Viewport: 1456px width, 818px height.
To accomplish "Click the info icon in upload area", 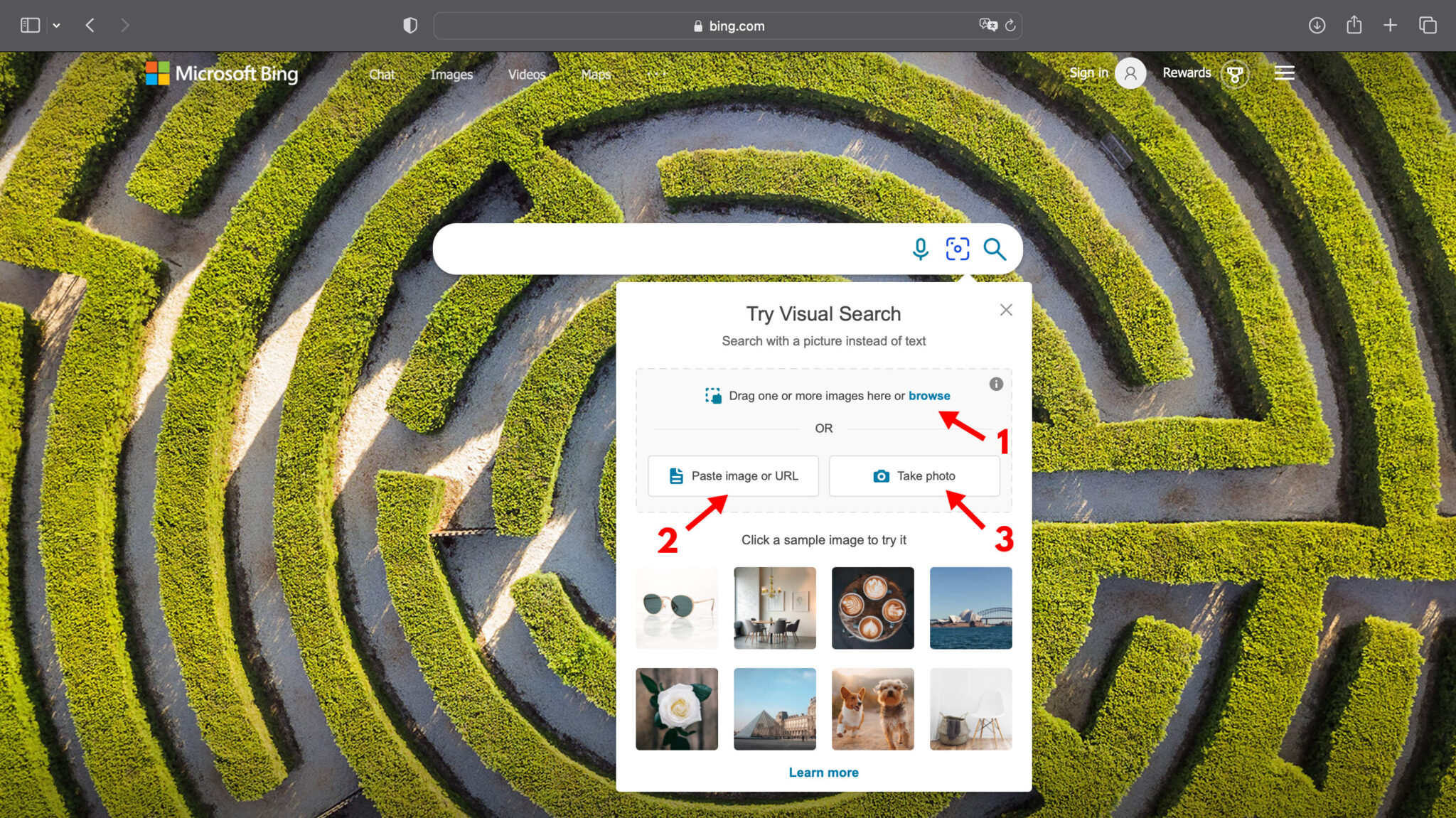I will 996,384.
